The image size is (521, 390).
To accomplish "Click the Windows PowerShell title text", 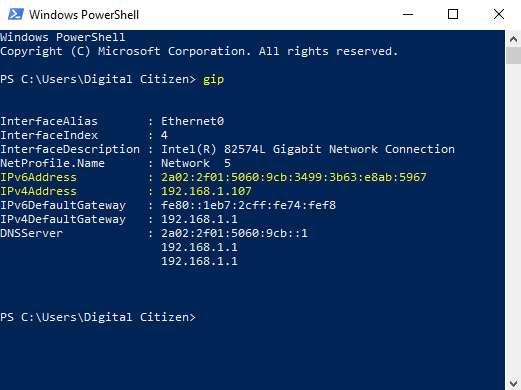I will 84,15.
